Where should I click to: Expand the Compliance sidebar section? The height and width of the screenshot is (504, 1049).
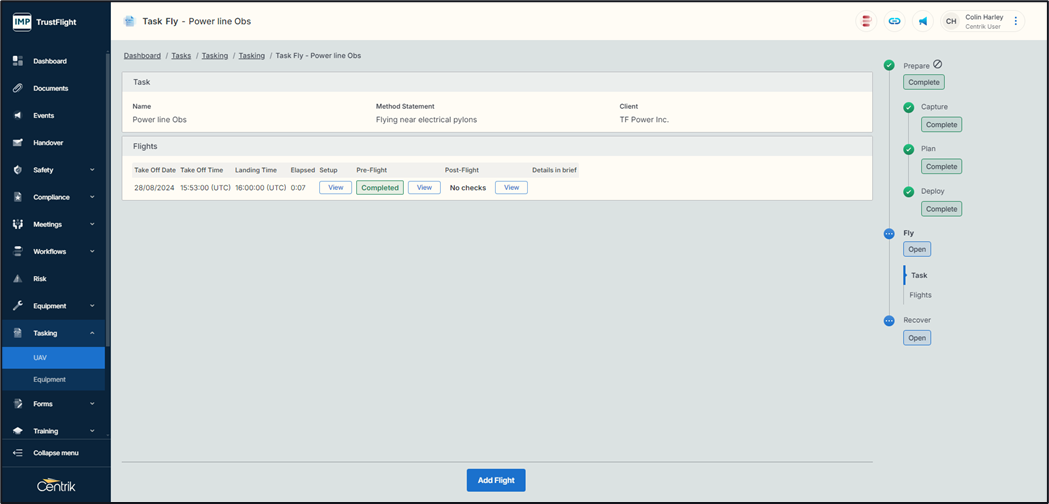92,197
